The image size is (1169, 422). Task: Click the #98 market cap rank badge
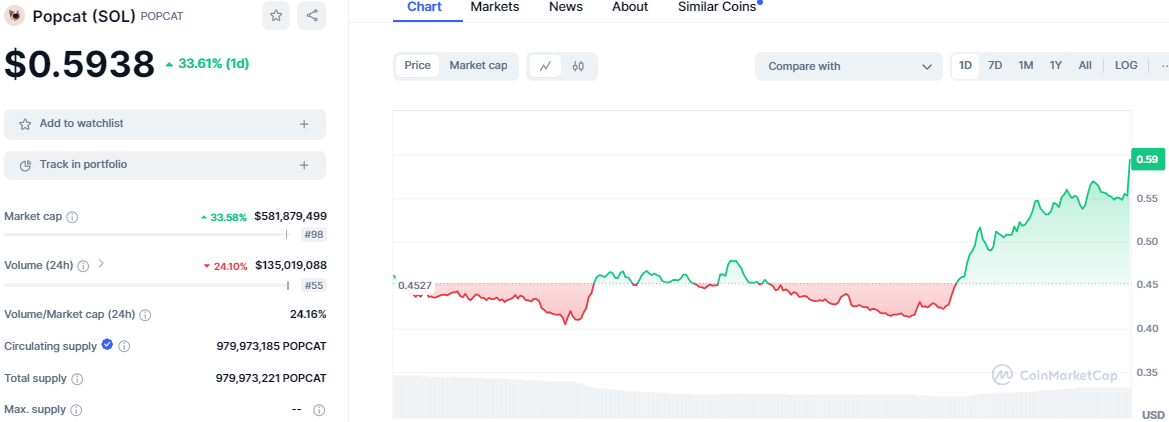(313, 235)
